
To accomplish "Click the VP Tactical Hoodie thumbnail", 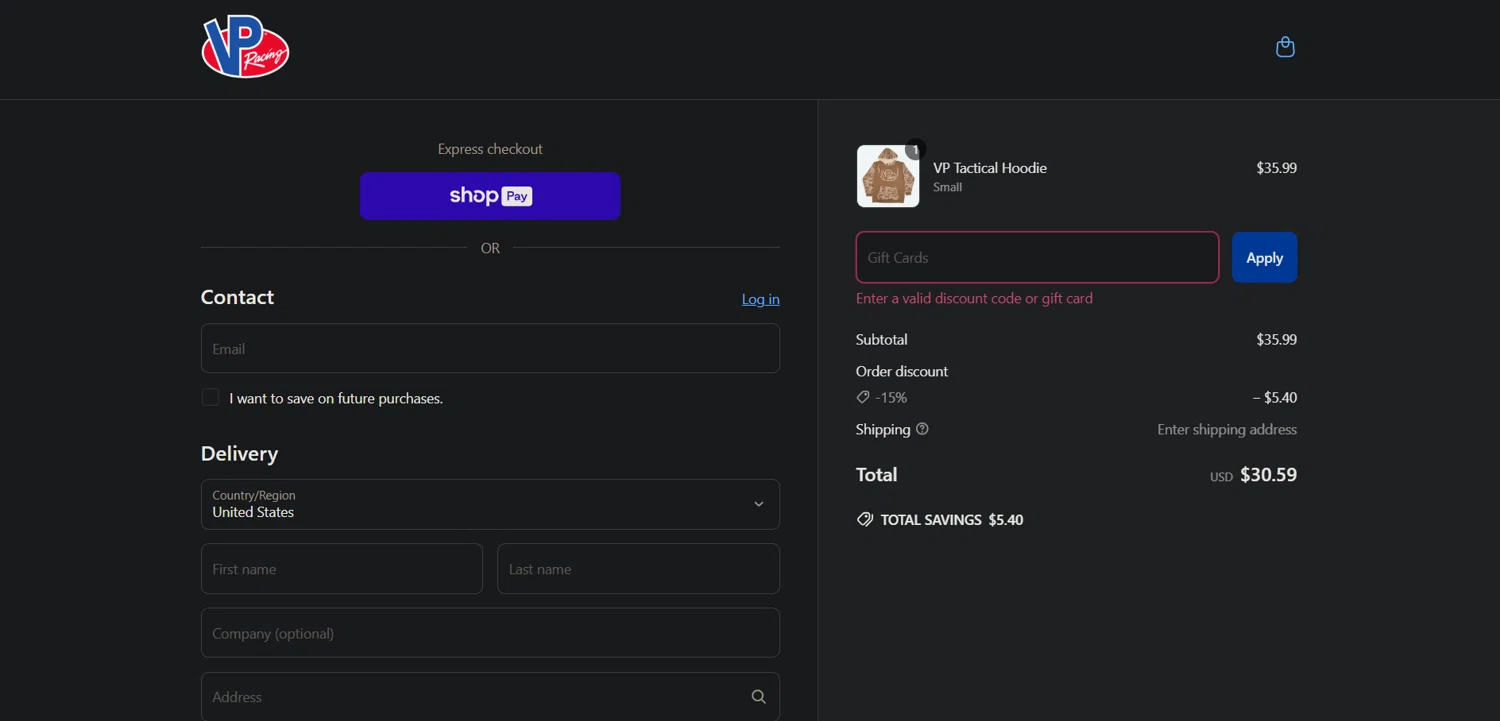I will [888, 176].
